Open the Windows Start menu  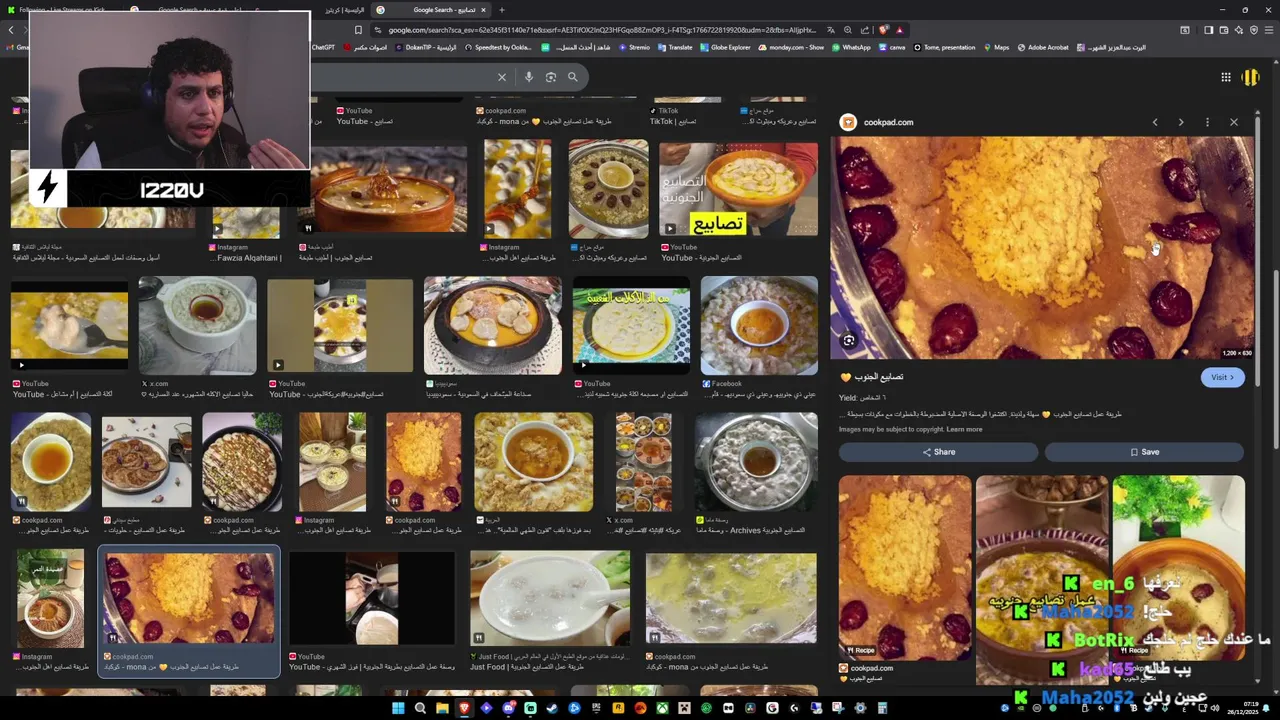pos(398,708)
